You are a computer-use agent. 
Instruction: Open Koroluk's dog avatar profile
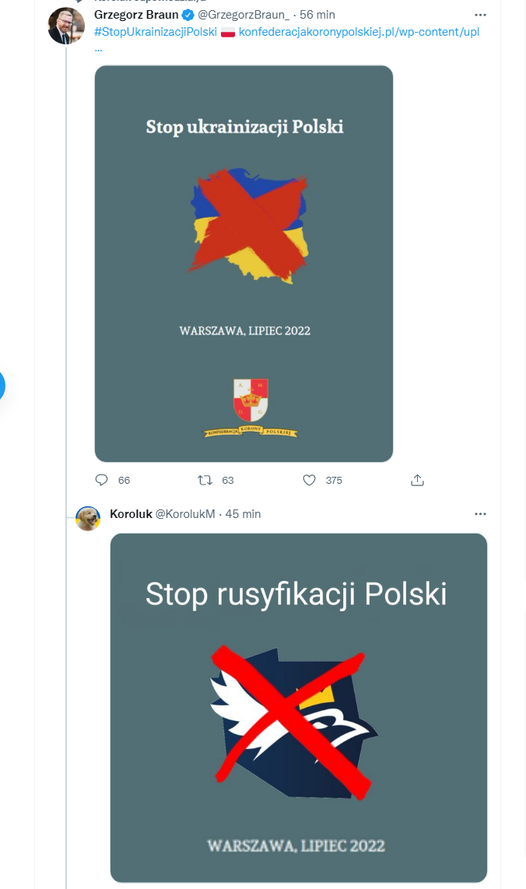pos(88,518)
